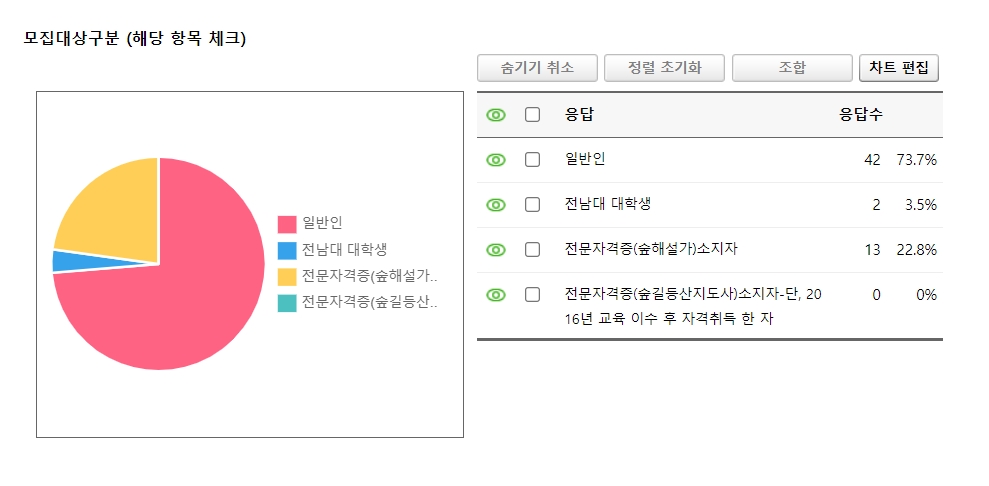This screenshot has width=989, height=486.
Task: Click the blue 전남대 대학생 legend swatch
Action: coord(287,250)
